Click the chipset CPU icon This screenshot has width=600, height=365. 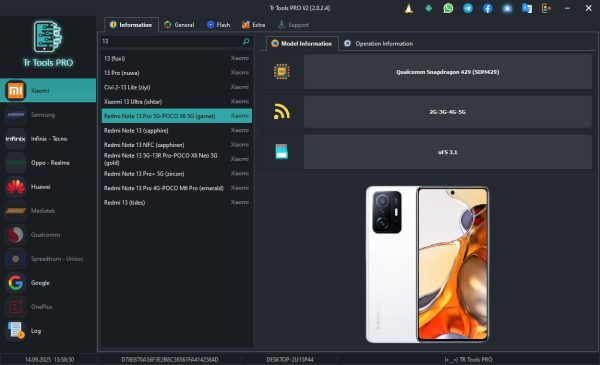click(x=282, y=72)
